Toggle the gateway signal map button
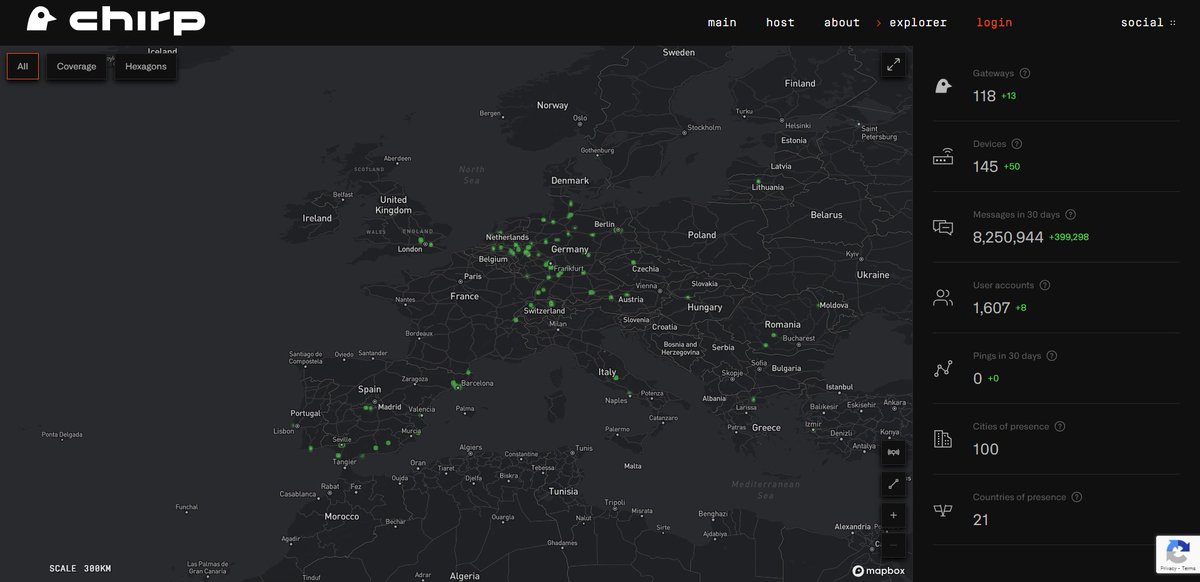Image resolution: width=1200 pixels, height=582 pixels. pyautogui.click(x=893, y=452)
